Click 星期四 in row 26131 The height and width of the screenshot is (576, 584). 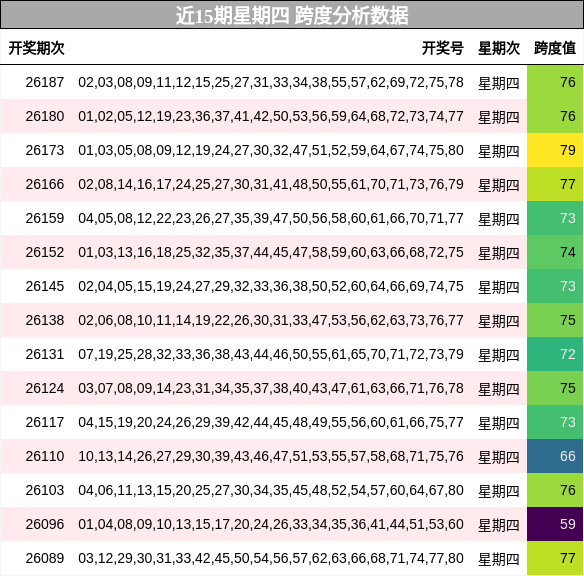(x=499, y=355)
